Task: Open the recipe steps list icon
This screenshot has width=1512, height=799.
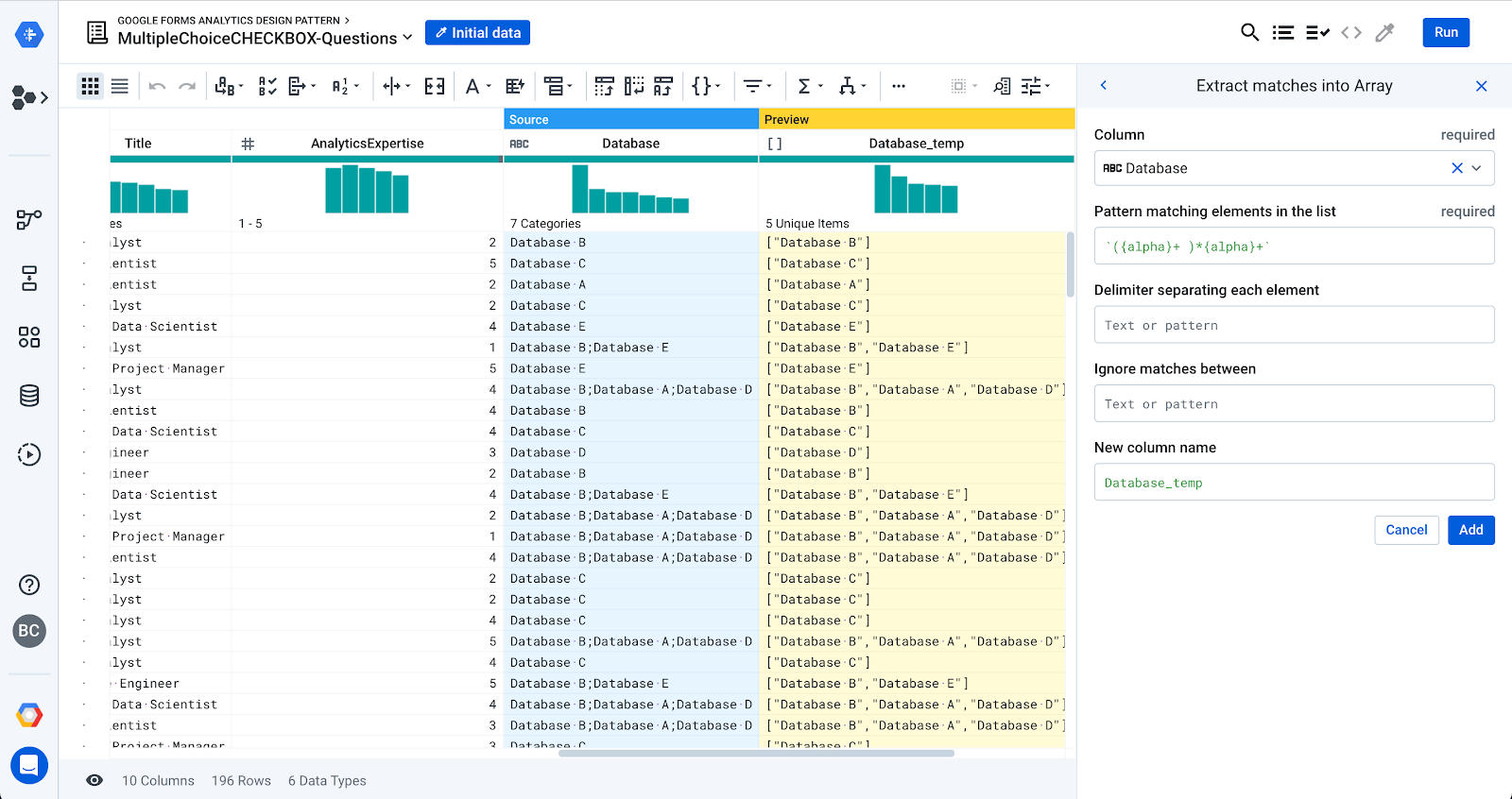Action: [1282, 32]
